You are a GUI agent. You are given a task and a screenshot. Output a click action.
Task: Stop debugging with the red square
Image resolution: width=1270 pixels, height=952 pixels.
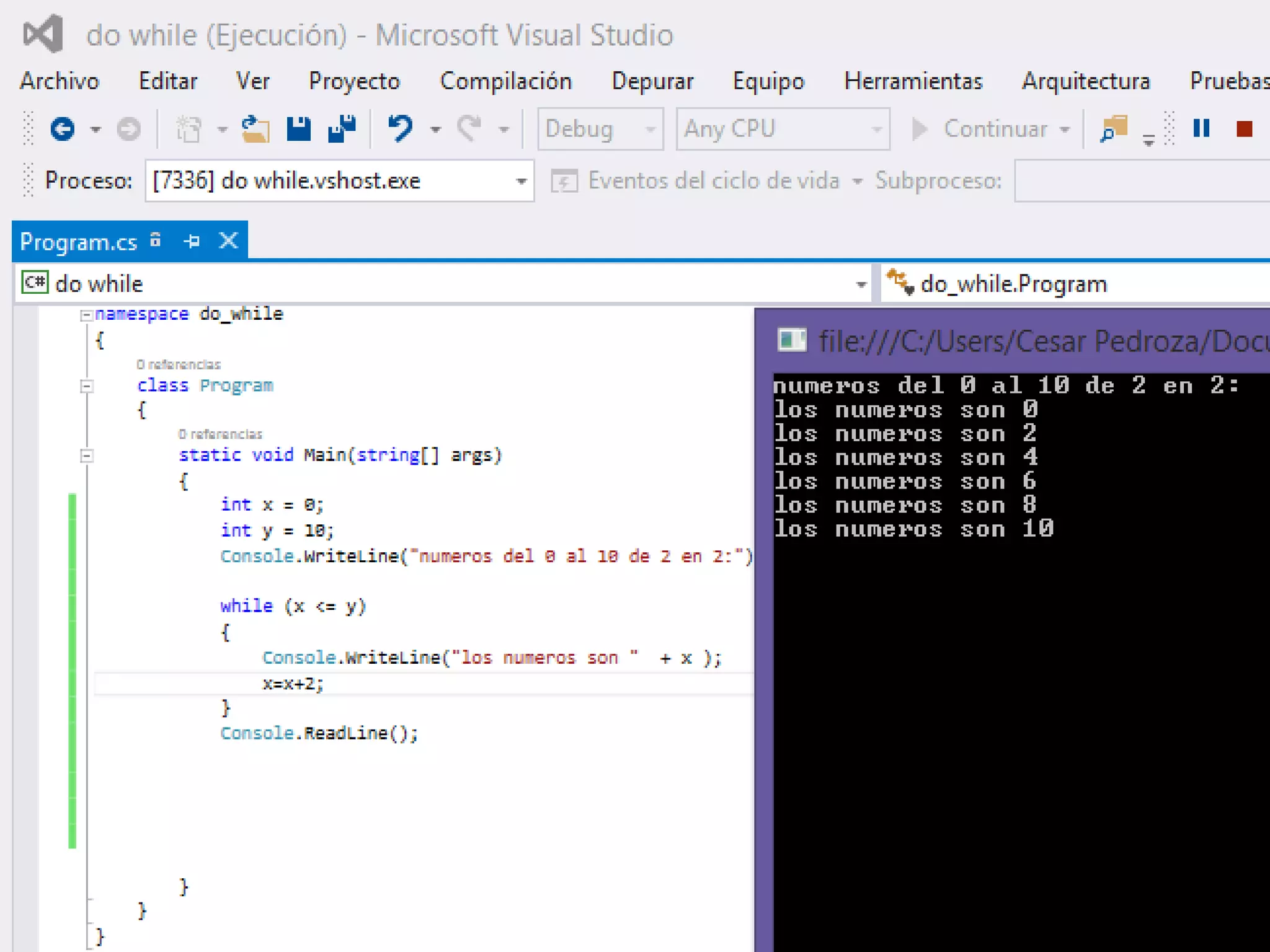click(1244, 129)
